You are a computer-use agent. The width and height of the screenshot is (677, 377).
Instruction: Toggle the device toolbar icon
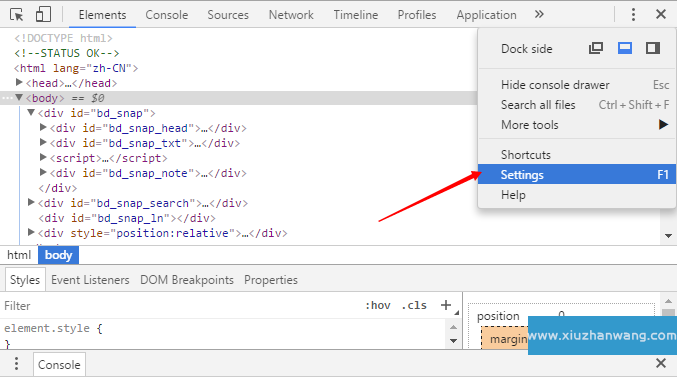(x=43, y=14)
